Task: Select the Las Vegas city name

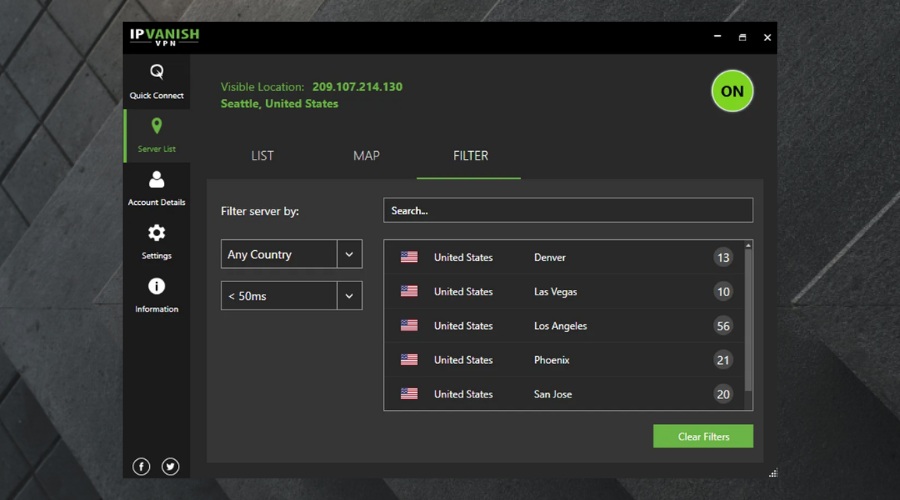Action: pyautogui.click(x=556, y=292)
